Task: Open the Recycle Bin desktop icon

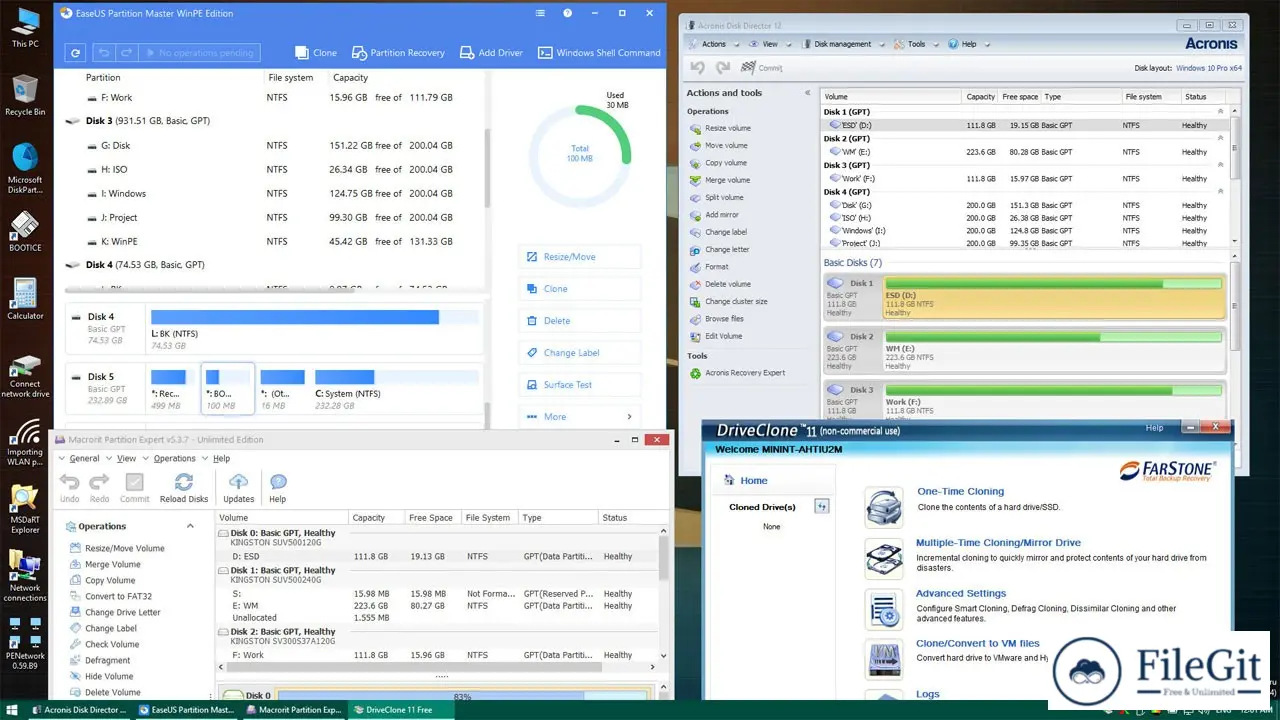Action: point(25,95)
